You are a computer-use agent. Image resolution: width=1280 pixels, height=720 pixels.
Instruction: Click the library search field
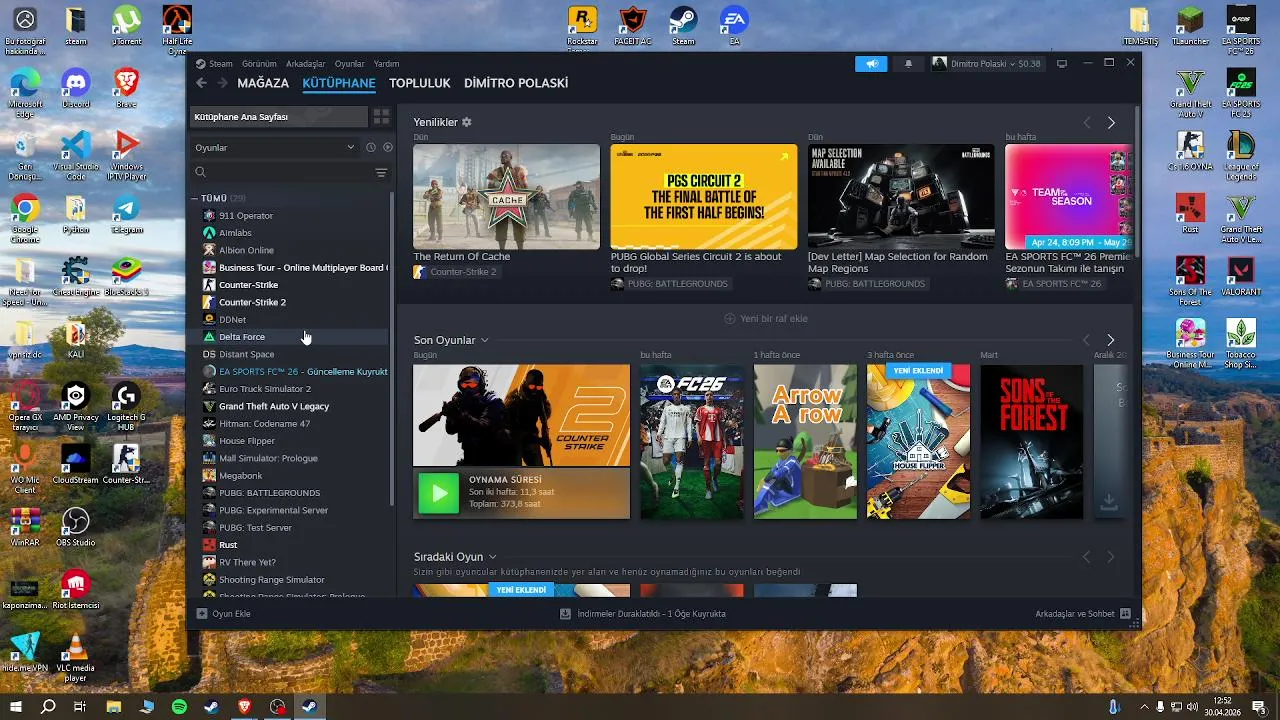281,173
